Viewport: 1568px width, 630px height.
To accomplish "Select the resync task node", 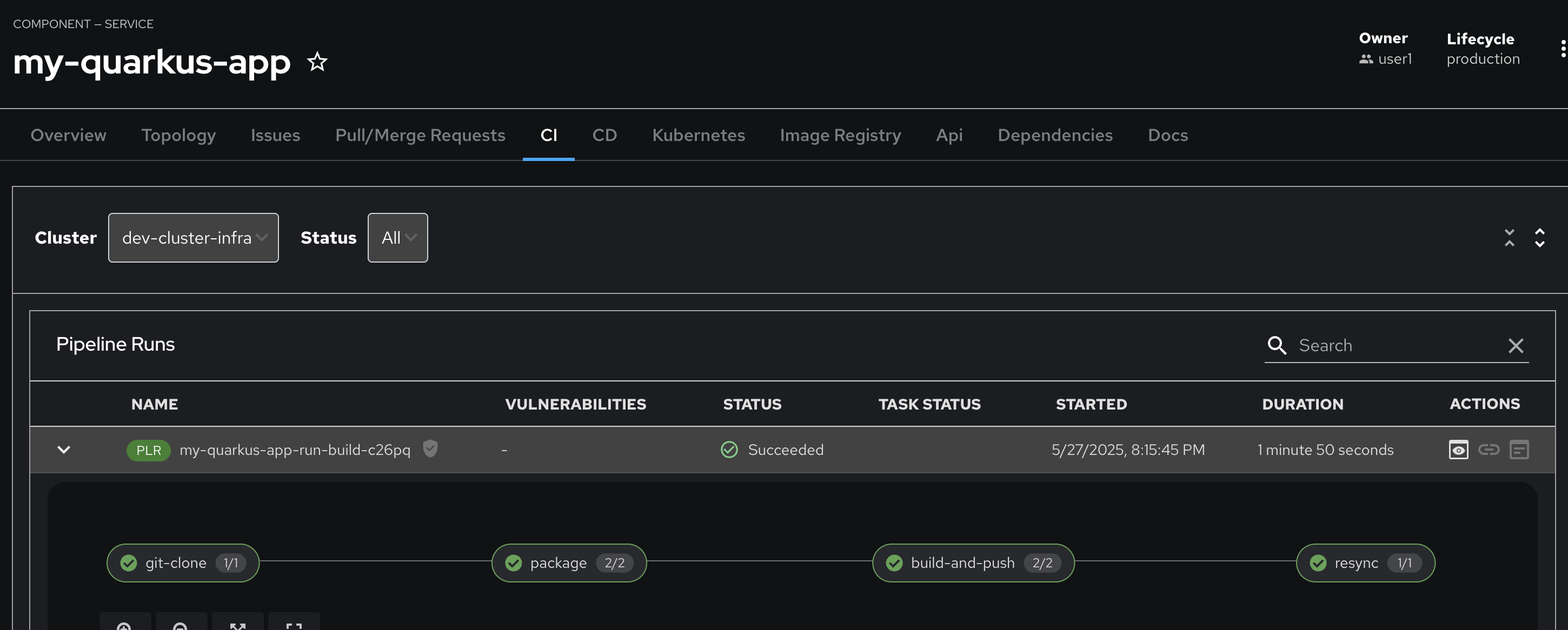I will (1365, 563).
